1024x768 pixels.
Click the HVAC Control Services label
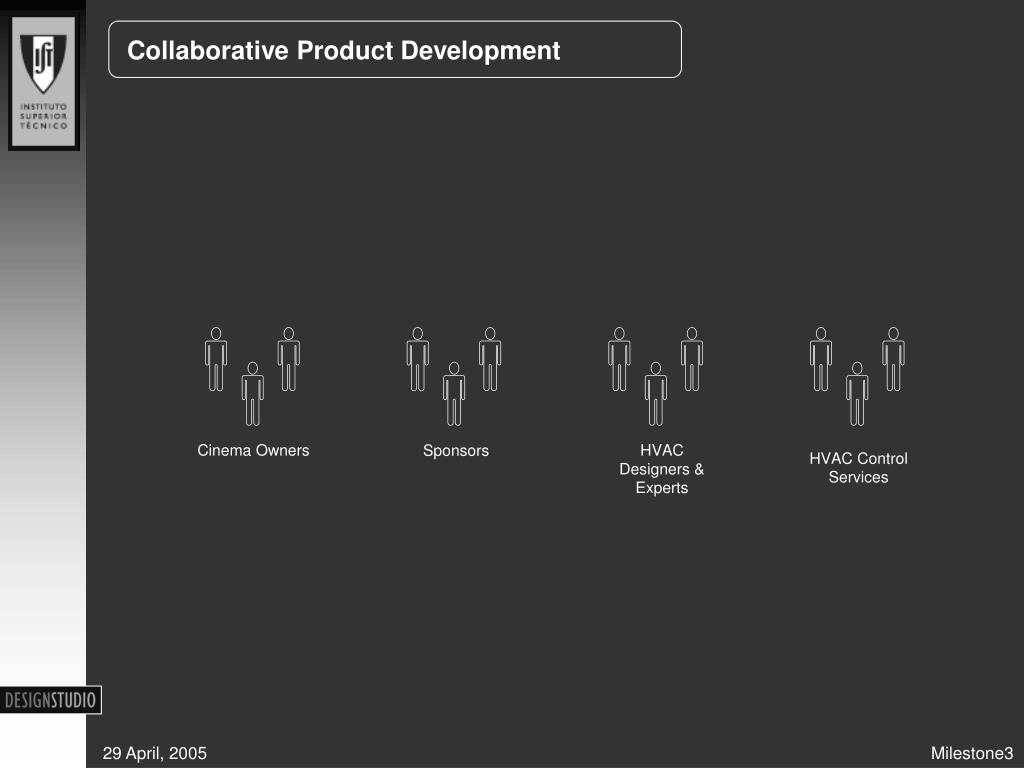858,468
